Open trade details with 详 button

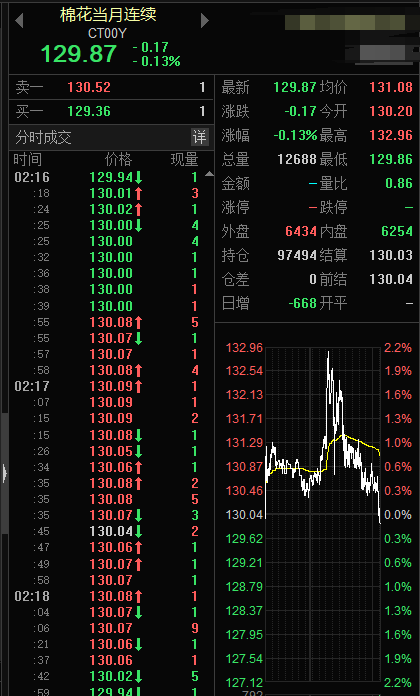click(199, 137)
